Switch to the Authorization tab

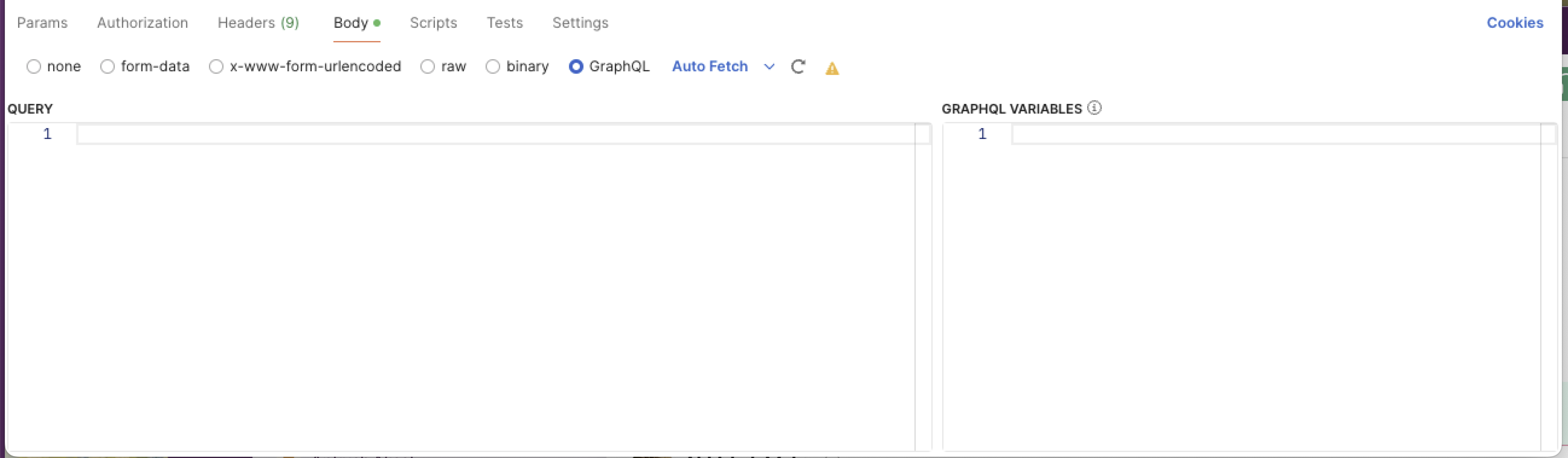pos(143,23)
